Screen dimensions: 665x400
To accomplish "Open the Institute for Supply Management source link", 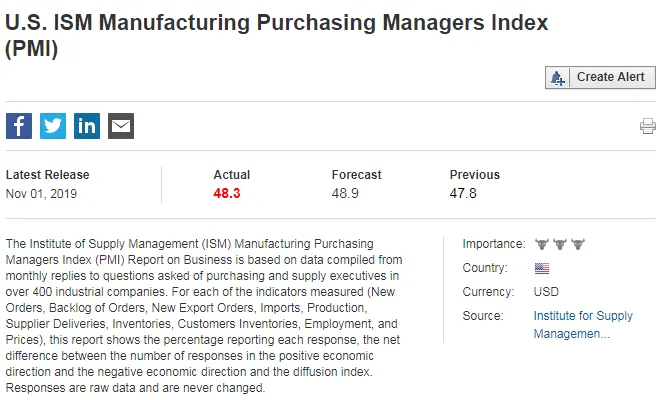I will (583, 324).
